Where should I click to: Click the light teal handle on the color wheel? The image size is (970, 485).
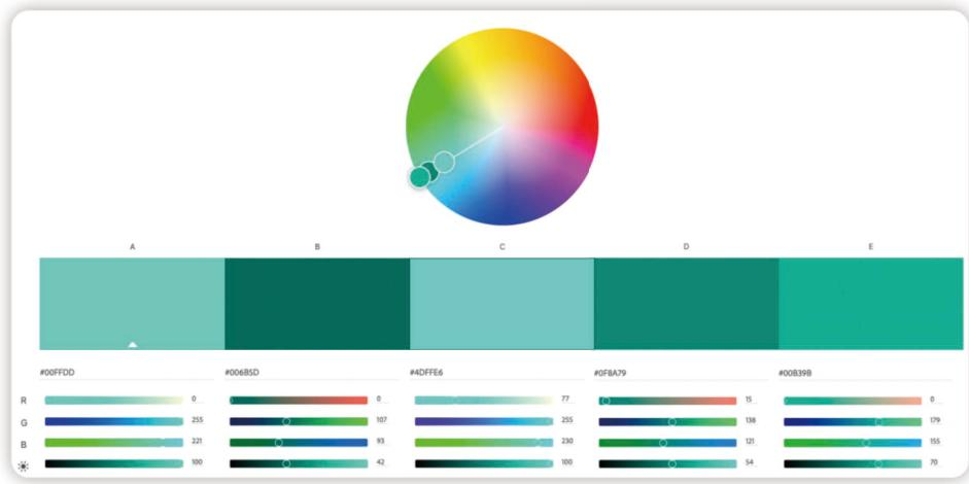coord(444,162)
